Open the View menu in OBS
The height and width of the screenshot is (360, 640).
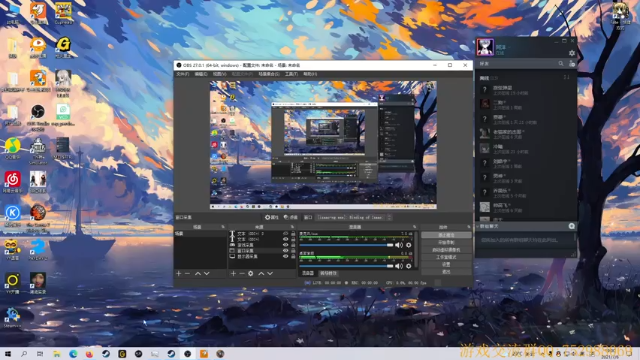[219, 74]
